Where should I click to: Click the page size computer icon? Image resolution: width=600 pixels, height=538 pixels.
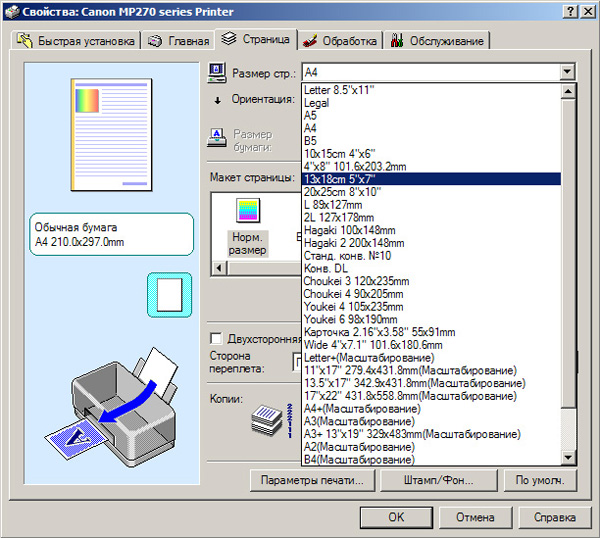pos(217,72)
